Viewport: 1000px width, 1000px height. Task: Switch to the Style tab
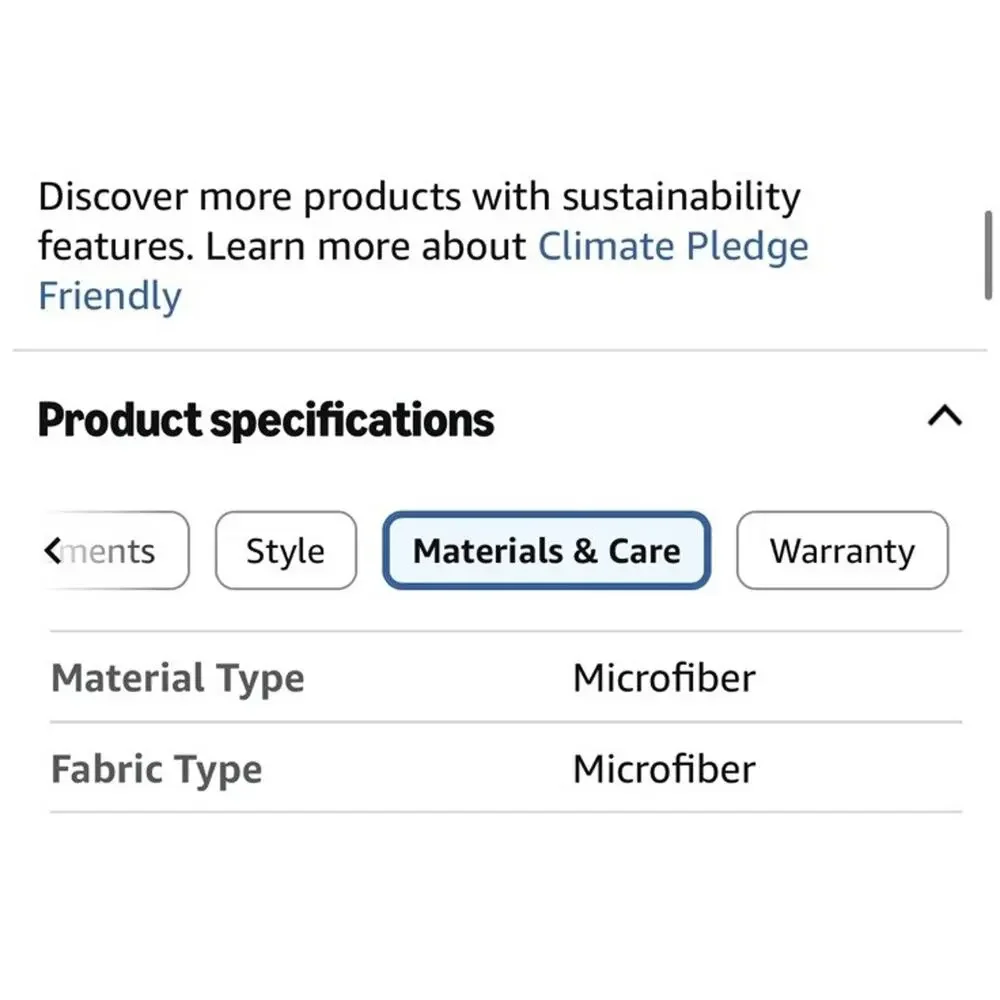tap(286, 550)
